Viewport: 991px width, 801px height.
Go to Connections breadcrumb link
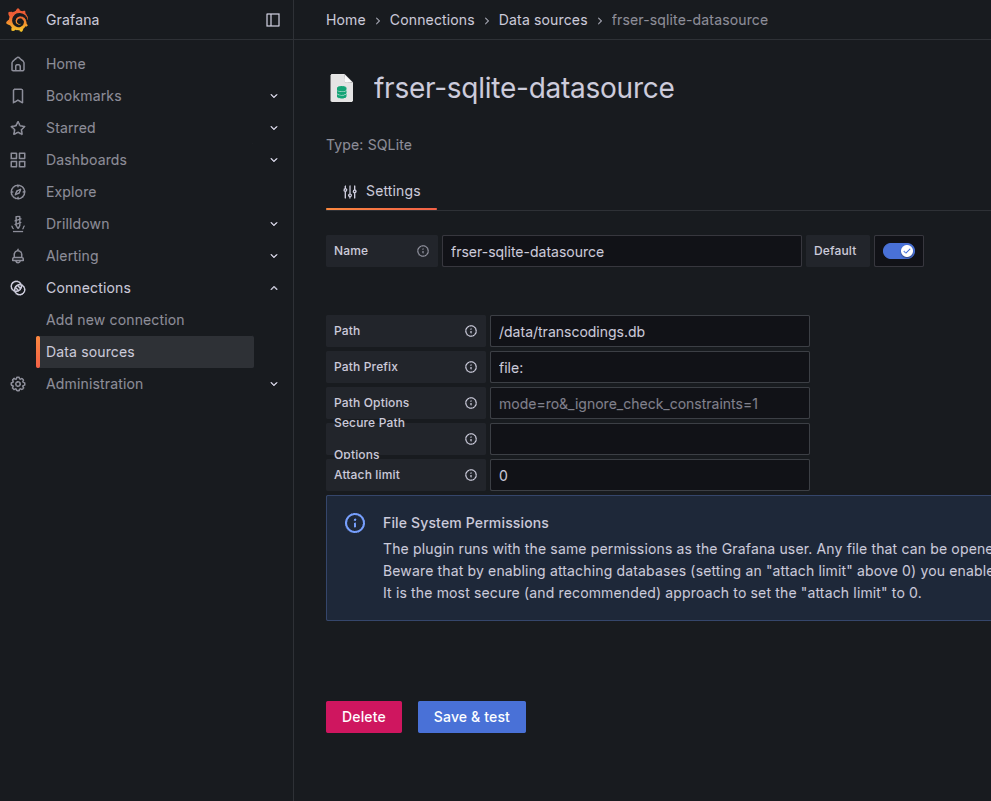click(432, 20)
